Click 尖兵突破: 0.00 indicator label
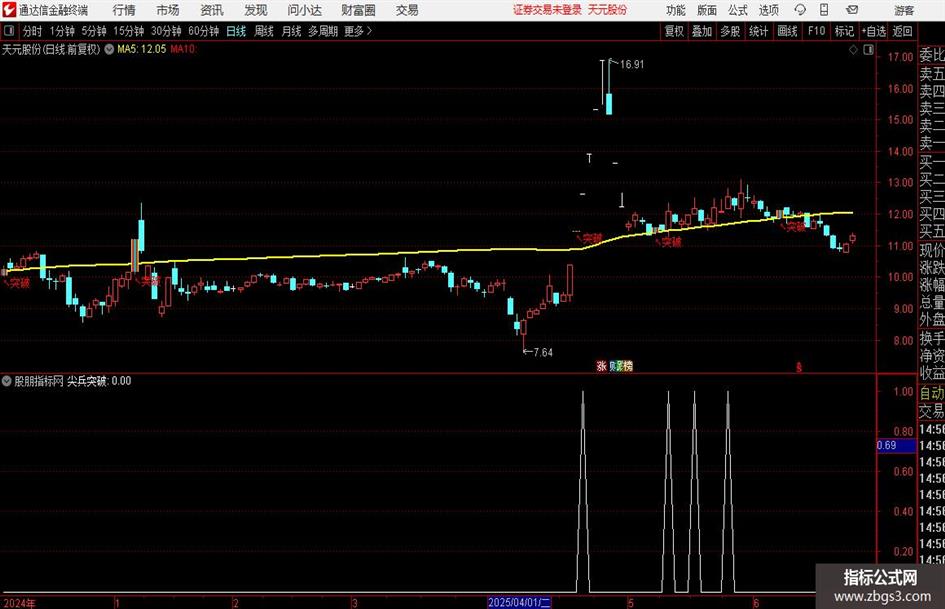Image resolution: width=945 pixels, height=609 pixels. 99,380
